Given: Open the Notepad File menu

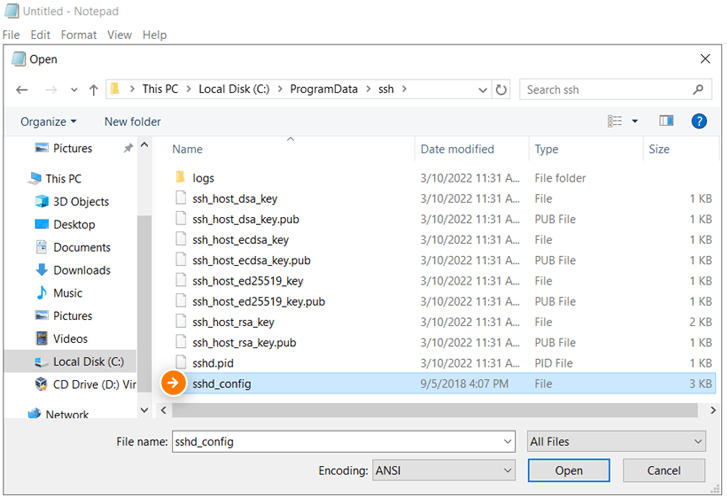Looking at the screenshot, I should point(11,35).
